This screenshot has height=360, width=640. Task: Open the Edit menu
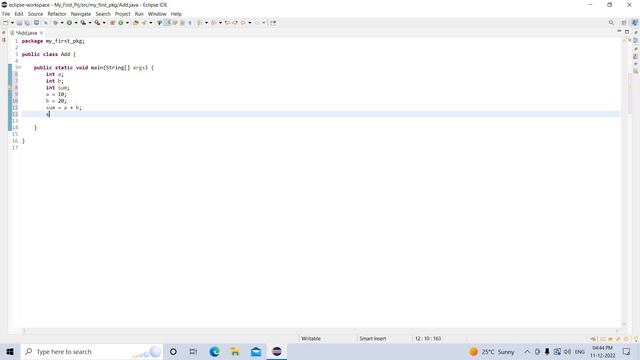(19, 14)
